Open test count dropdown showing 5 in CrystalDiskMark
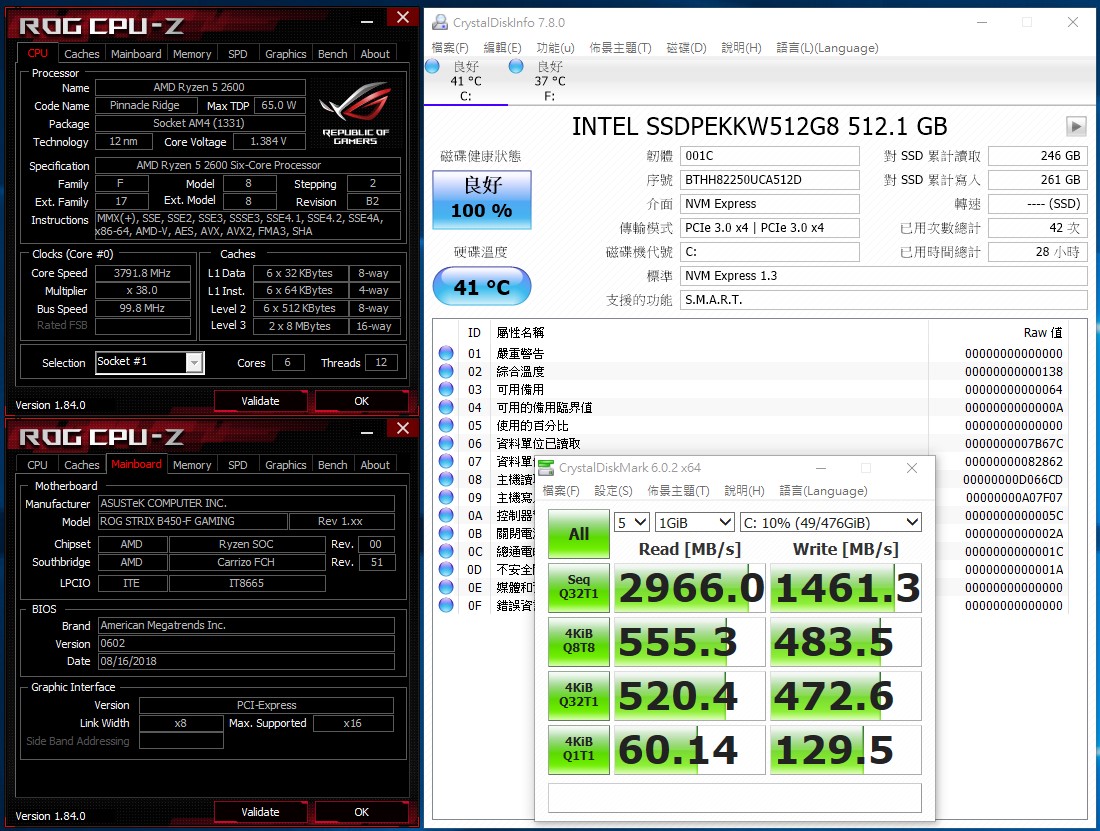This screenshot has height=831, width=1100. click(x=631, y=522)
